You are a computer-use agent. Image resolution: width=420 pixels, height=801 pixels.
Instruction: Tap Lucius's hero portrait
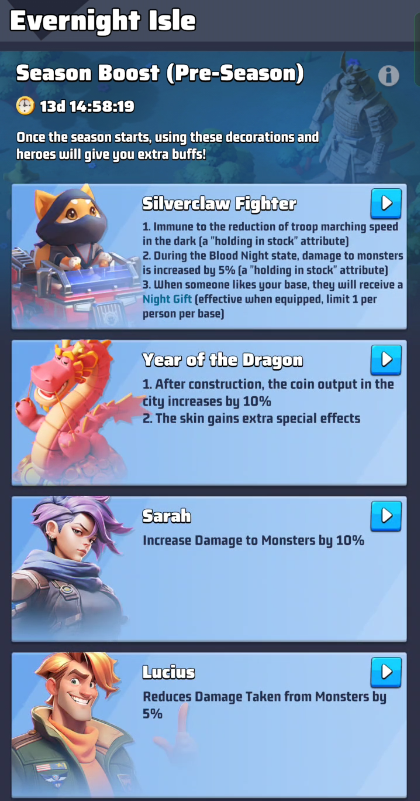(72, 725)
